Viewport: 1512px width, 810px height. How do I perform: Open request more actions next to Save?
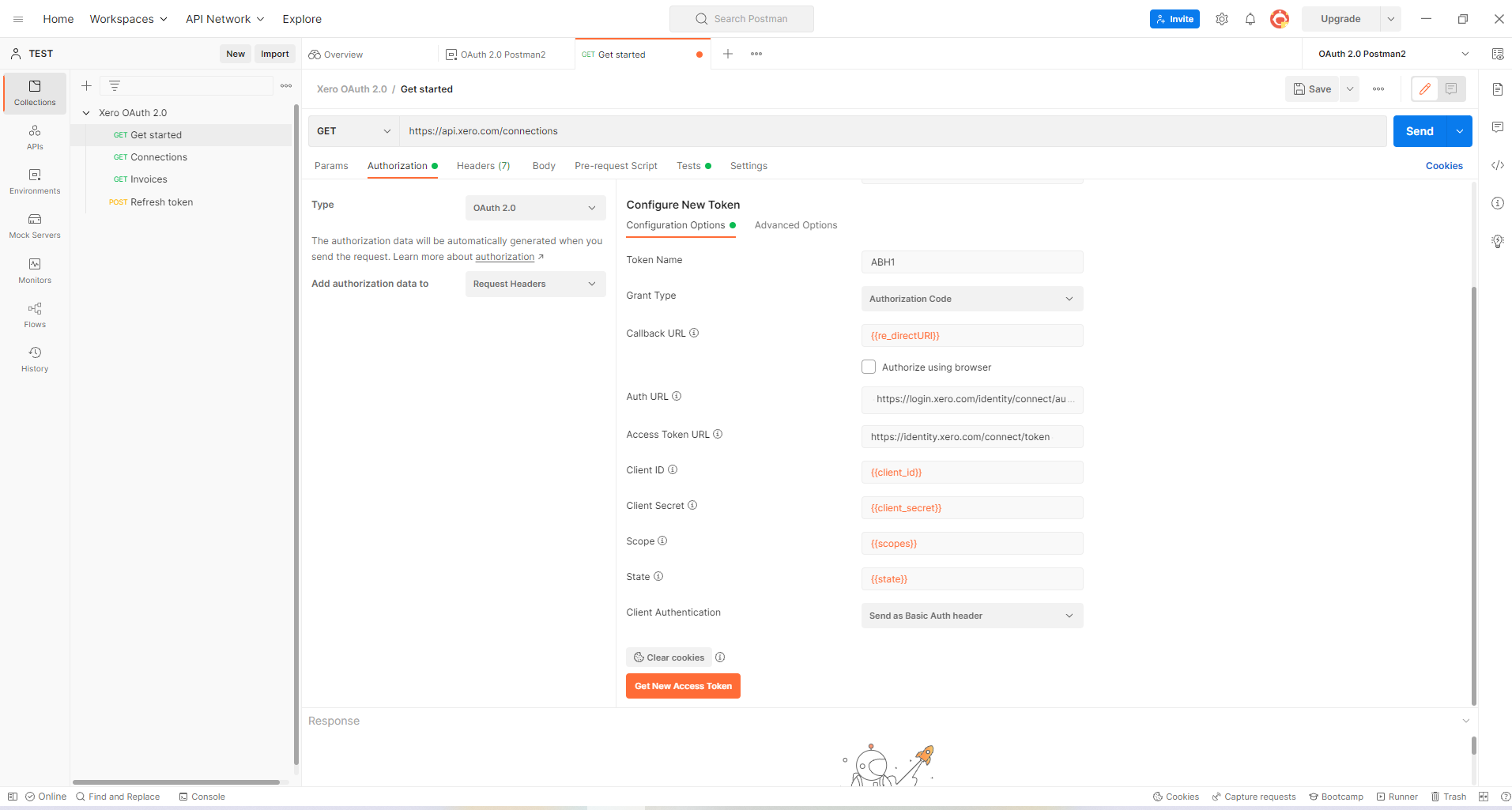point(1378,89)
